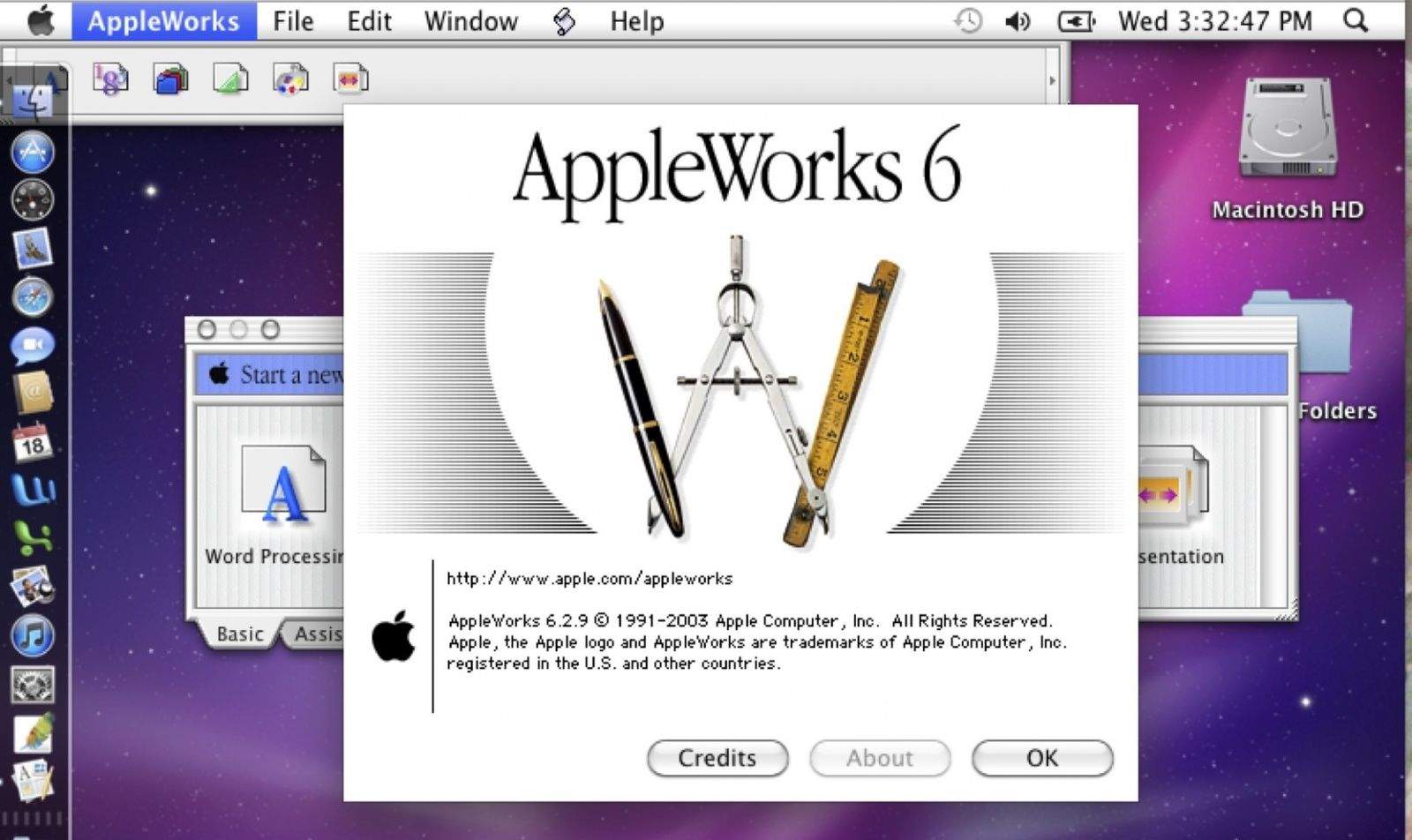This screenshot has height=840, width=1412.
Task: Open the Pages dock icon
Action: click(x=33, y=781)
